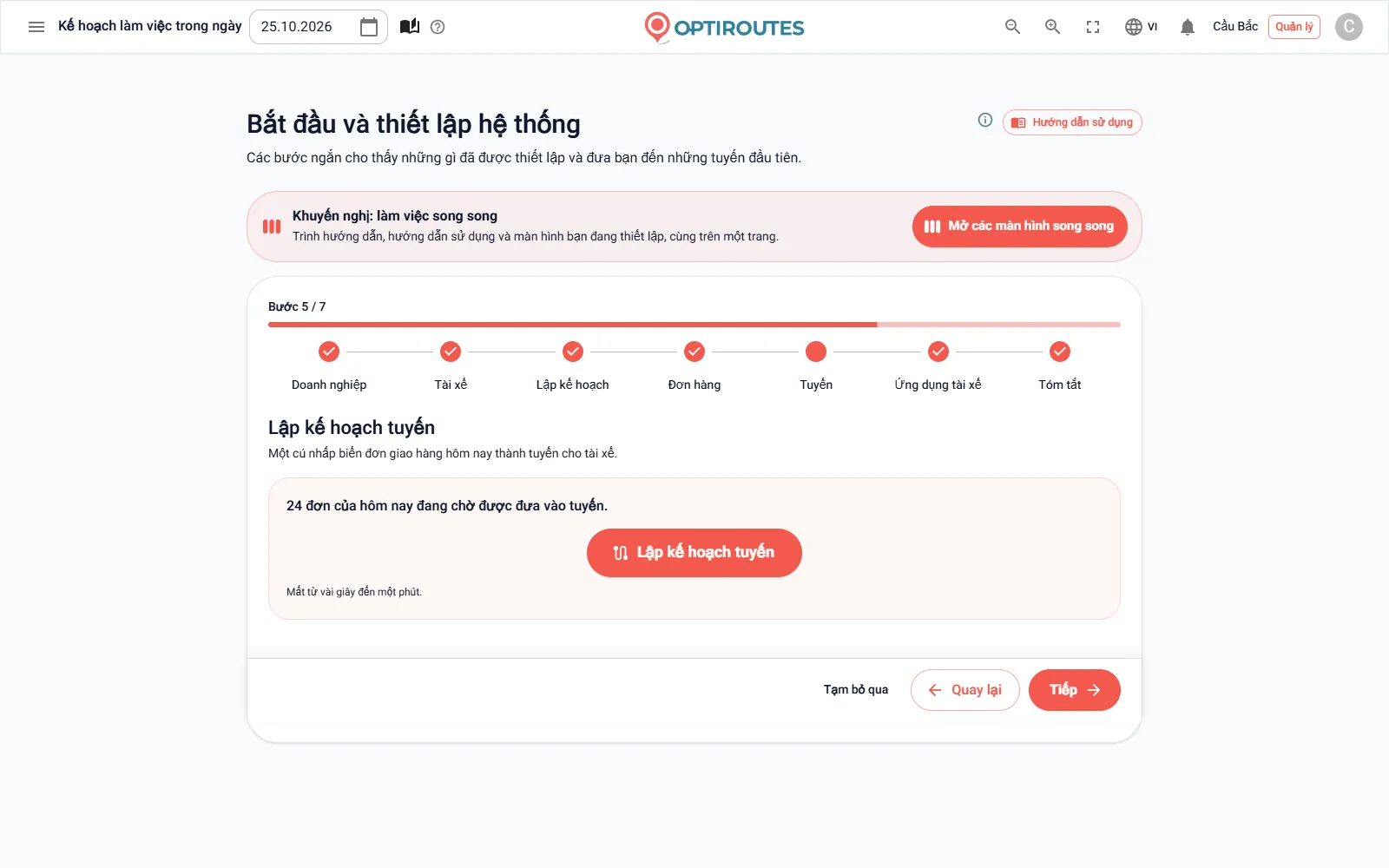Screen dimensions: 1389x868
Task: Click the OptiRoutes logo
Action: pyautogui.click(x=724, y=27)
